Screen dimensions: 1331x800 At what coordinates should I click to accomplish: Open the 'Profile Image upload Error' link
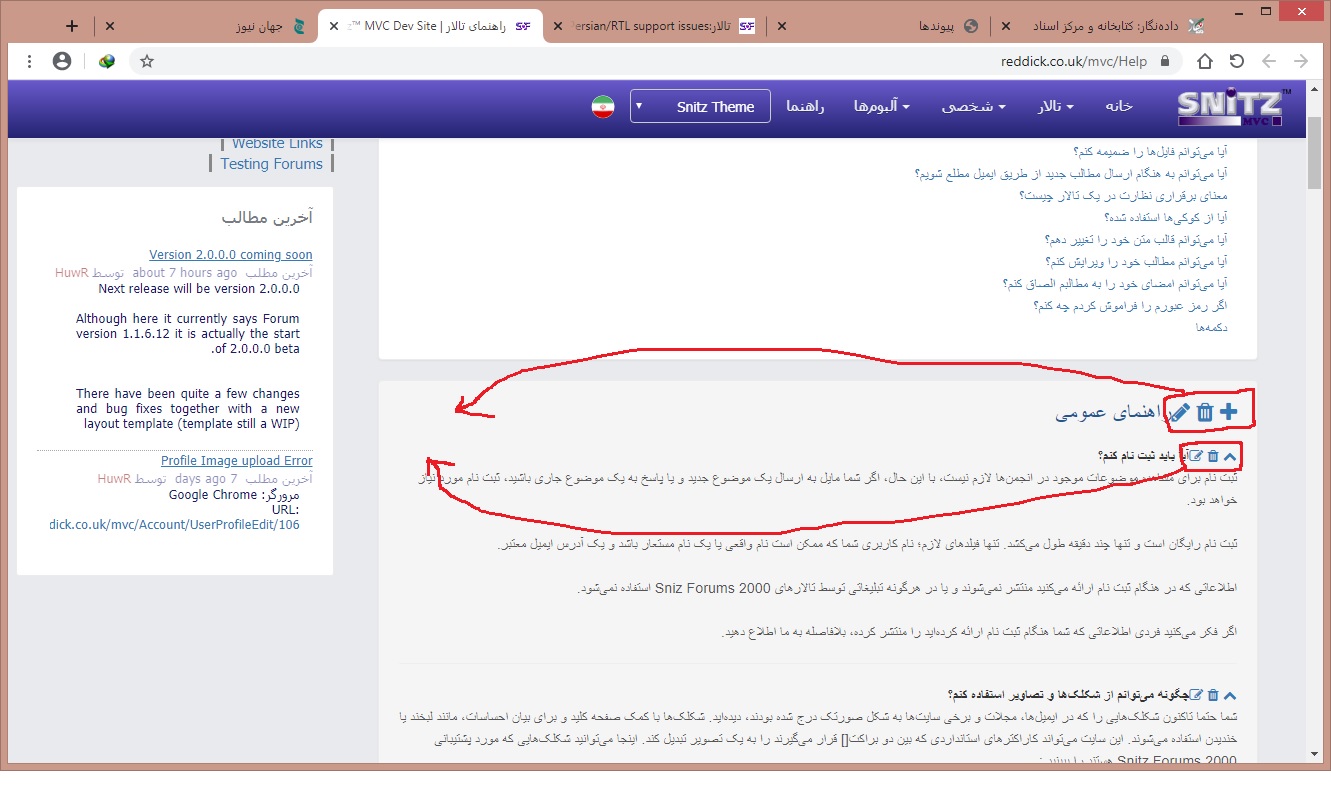point(236,461)
